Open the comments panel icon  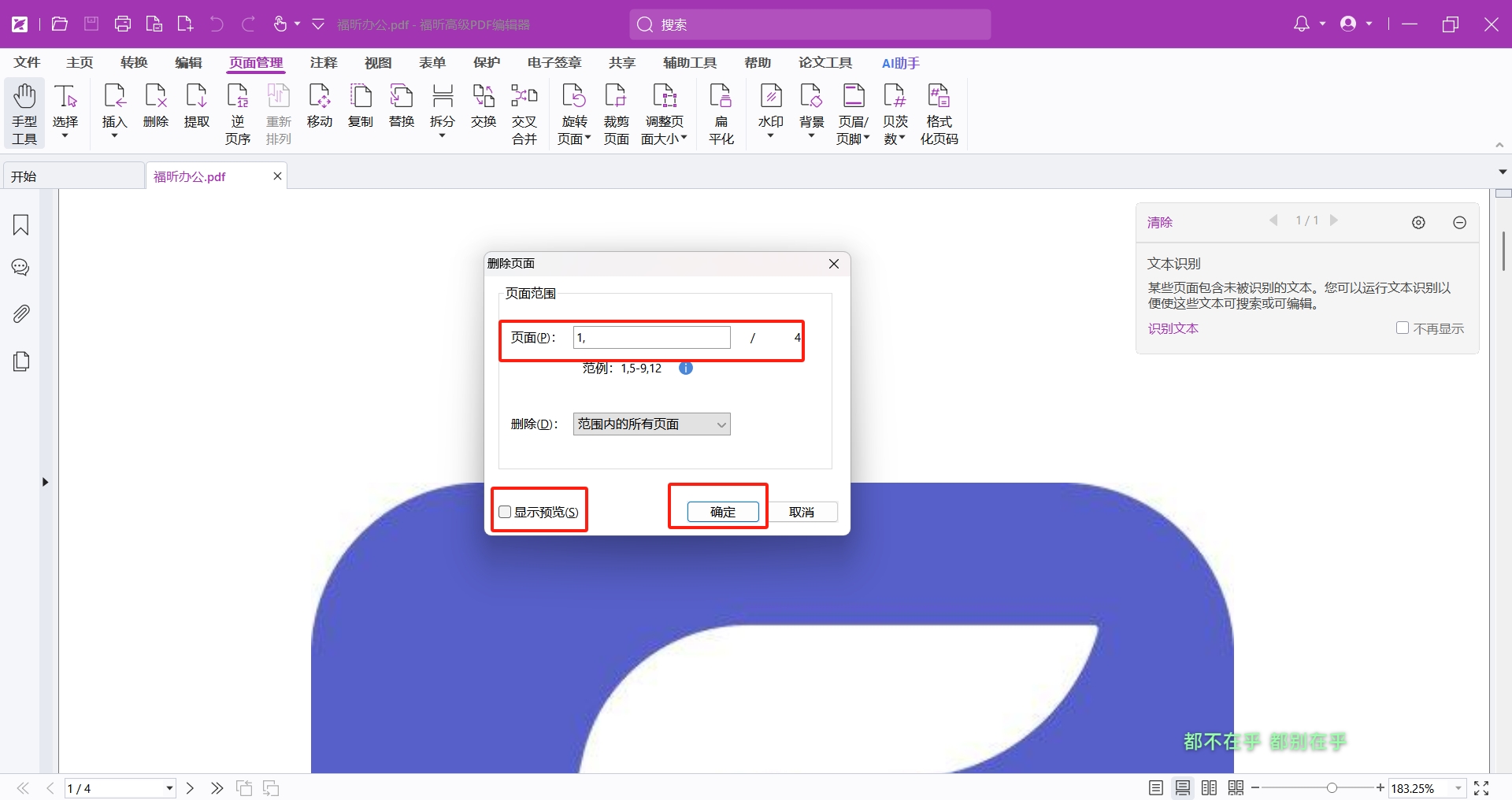(21, 268)
